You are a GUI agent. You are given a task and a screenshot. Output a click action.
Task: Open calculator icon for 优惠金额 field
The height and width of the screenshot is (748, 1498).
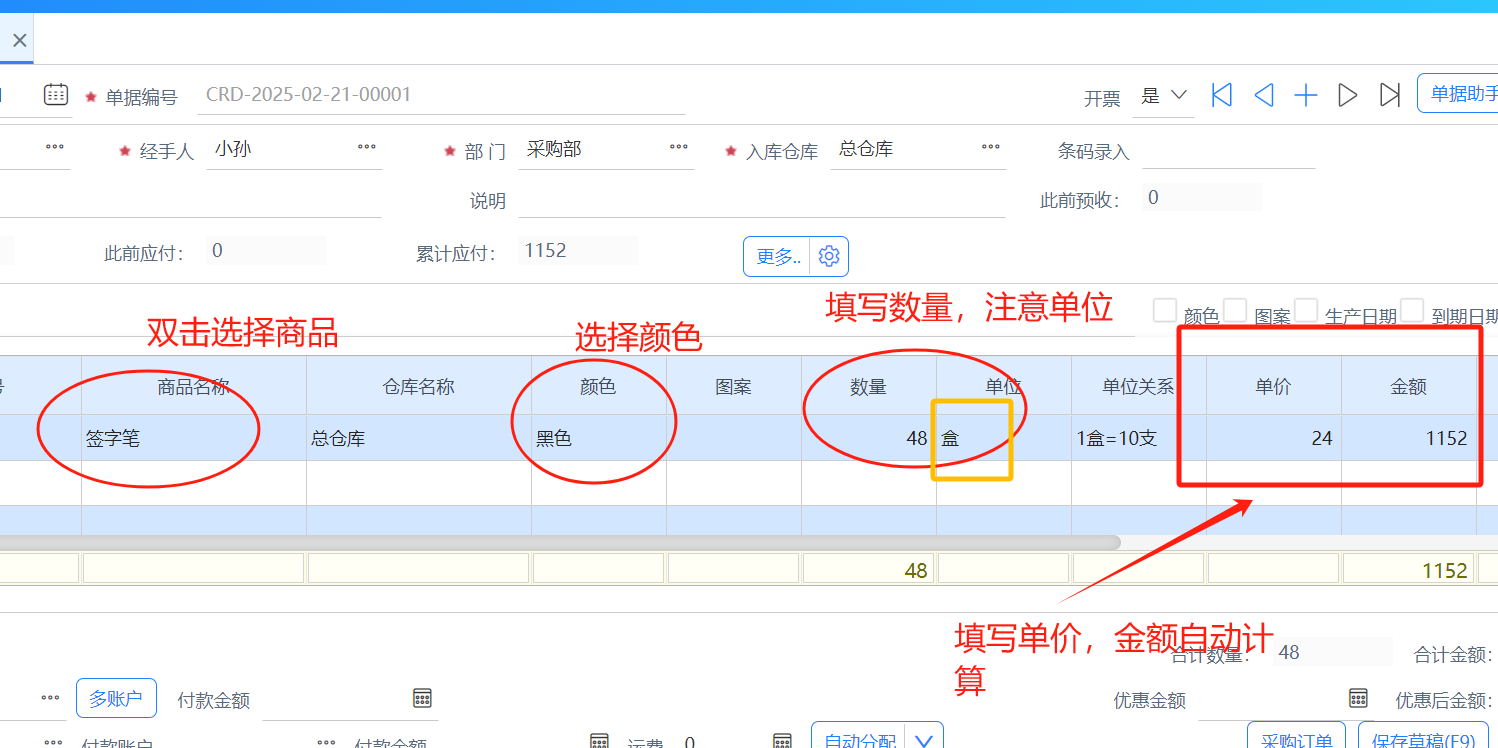tap(1358, 698)
